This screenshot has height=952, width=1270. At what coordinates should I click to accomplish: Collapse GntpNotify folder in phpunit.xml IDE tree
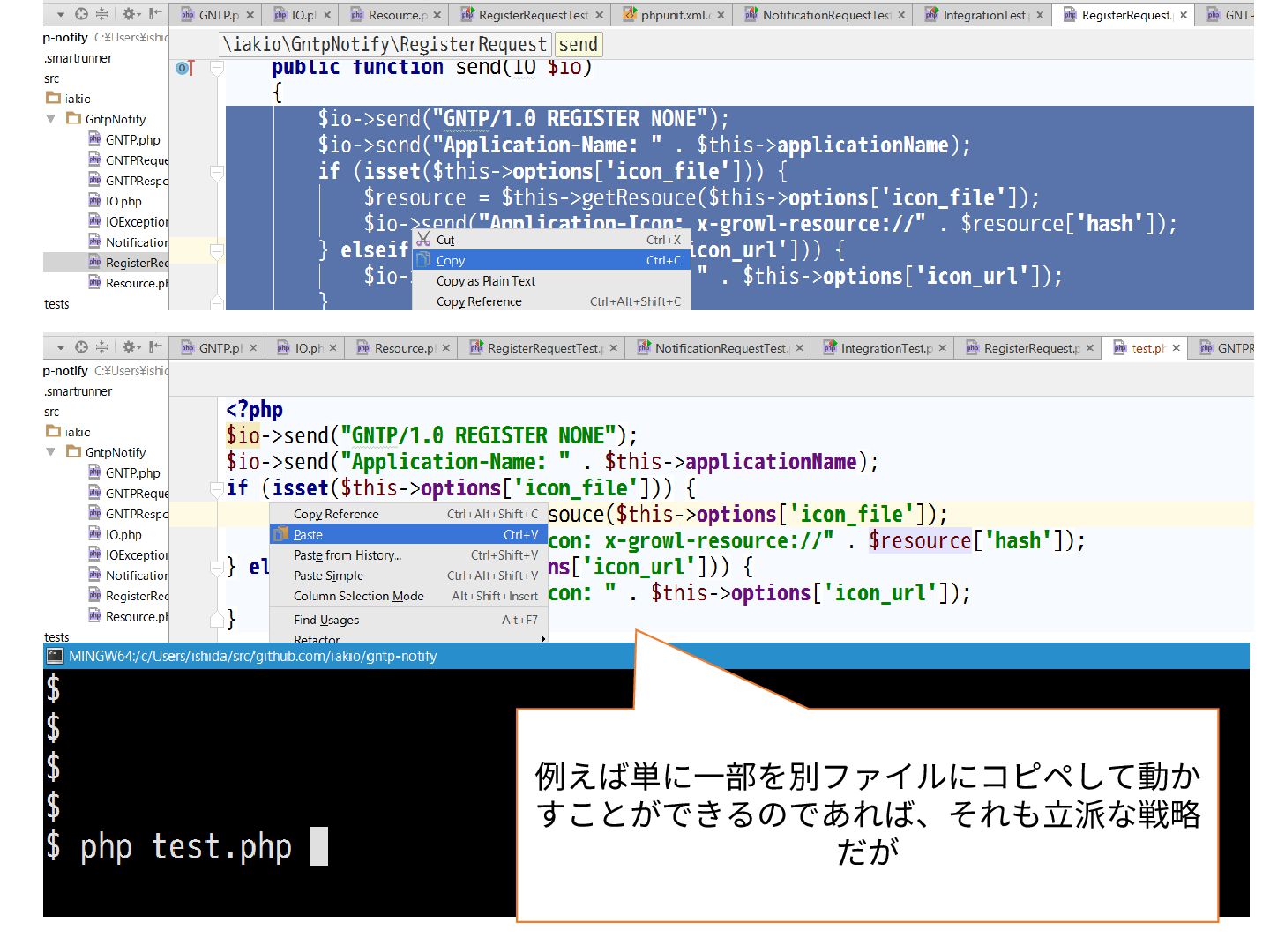coord(50,119)
